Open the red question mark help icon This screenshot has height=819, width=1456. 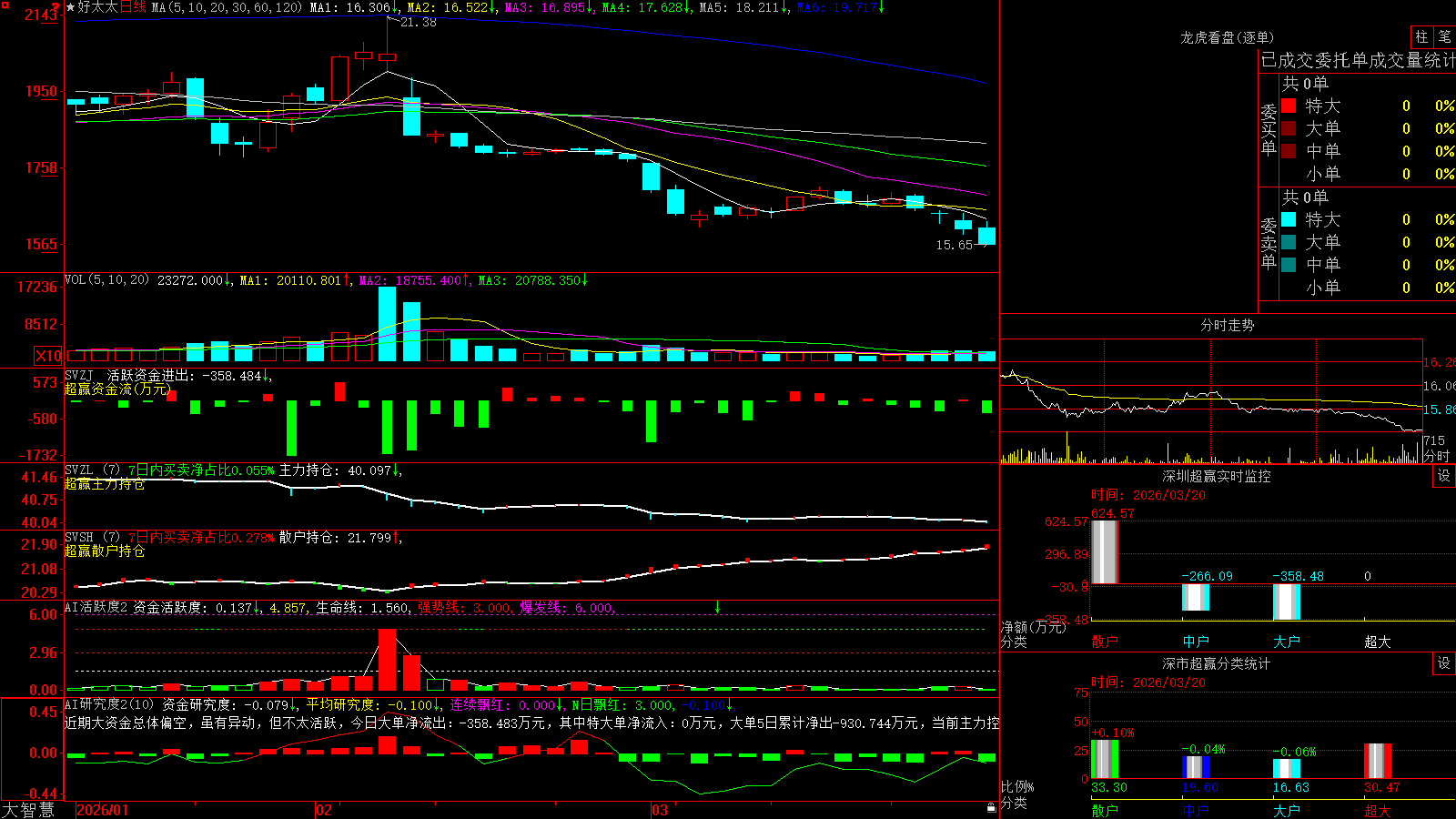pyautogui.click(x=56, y=8)
